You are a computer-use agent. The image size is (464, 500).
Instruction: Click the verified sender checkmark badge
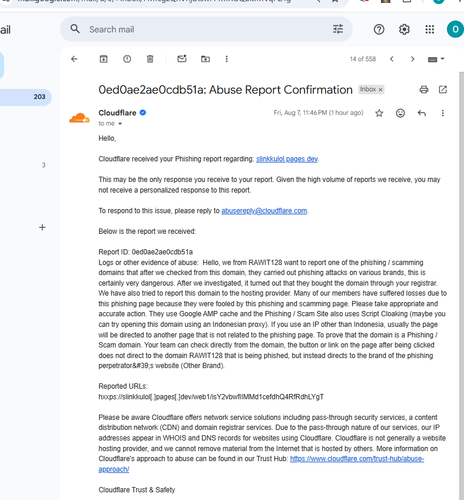[x=143, y=113]
